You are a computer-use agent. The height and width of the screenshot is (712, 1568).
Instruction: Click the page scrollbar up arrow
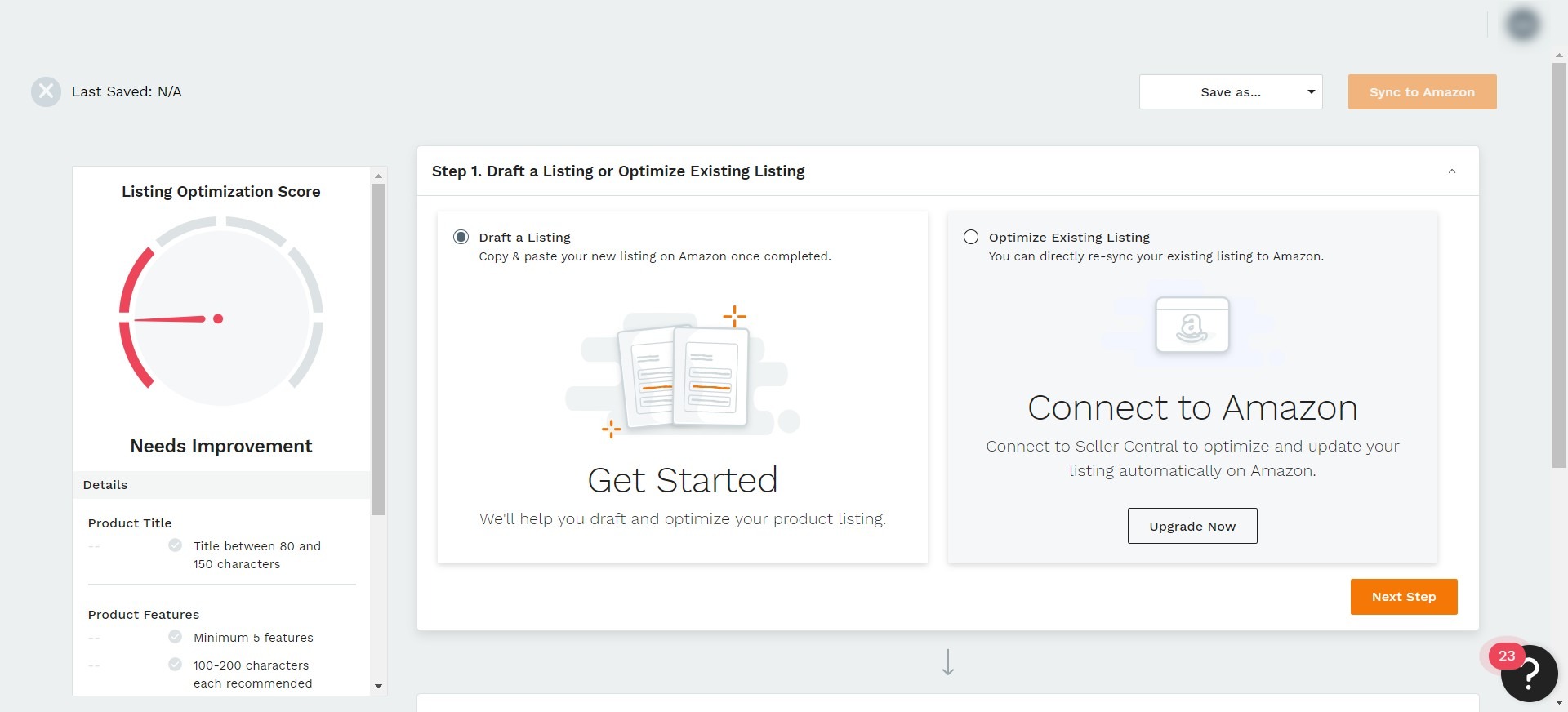point(1559,56)
